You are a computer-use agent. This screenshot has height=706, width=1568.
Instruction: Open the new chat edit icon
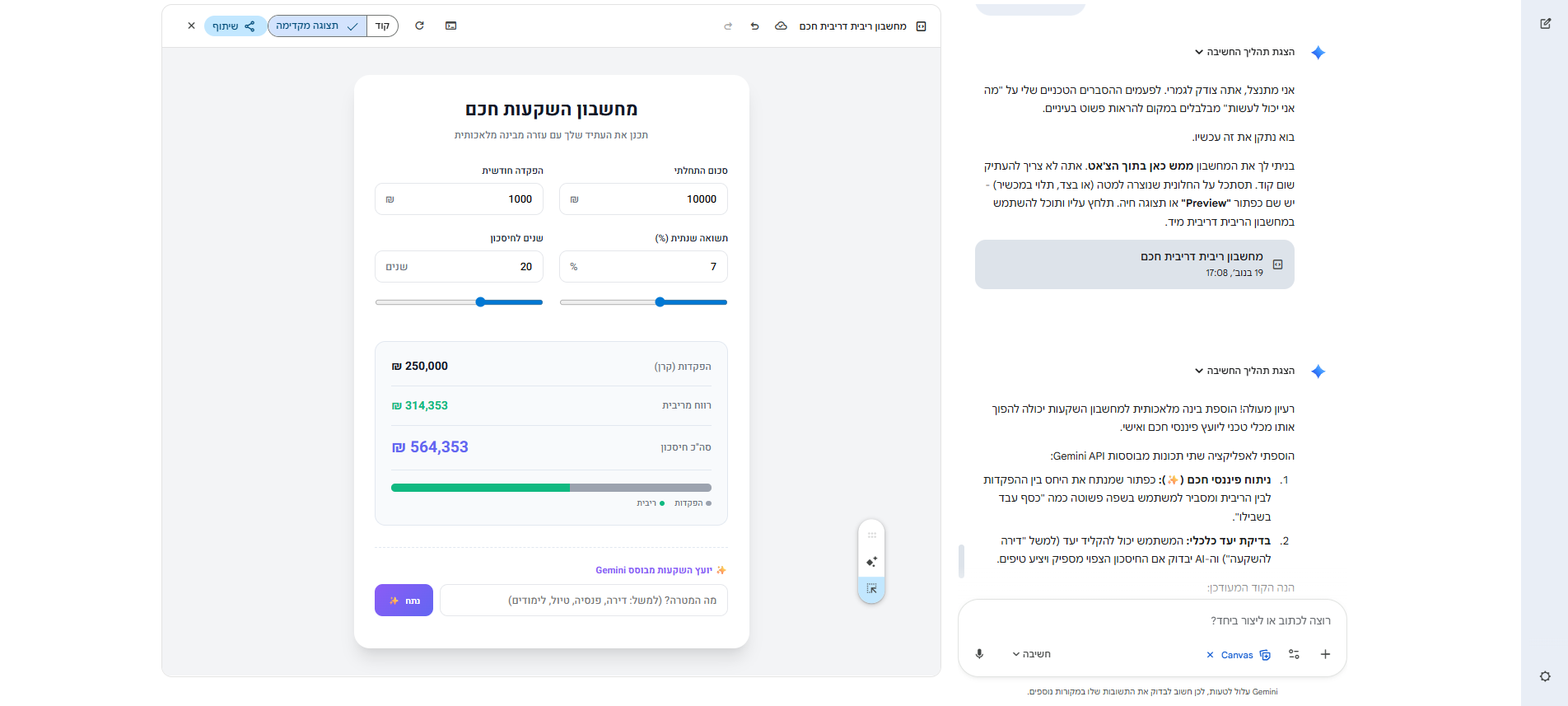(x=1545, y=24)
